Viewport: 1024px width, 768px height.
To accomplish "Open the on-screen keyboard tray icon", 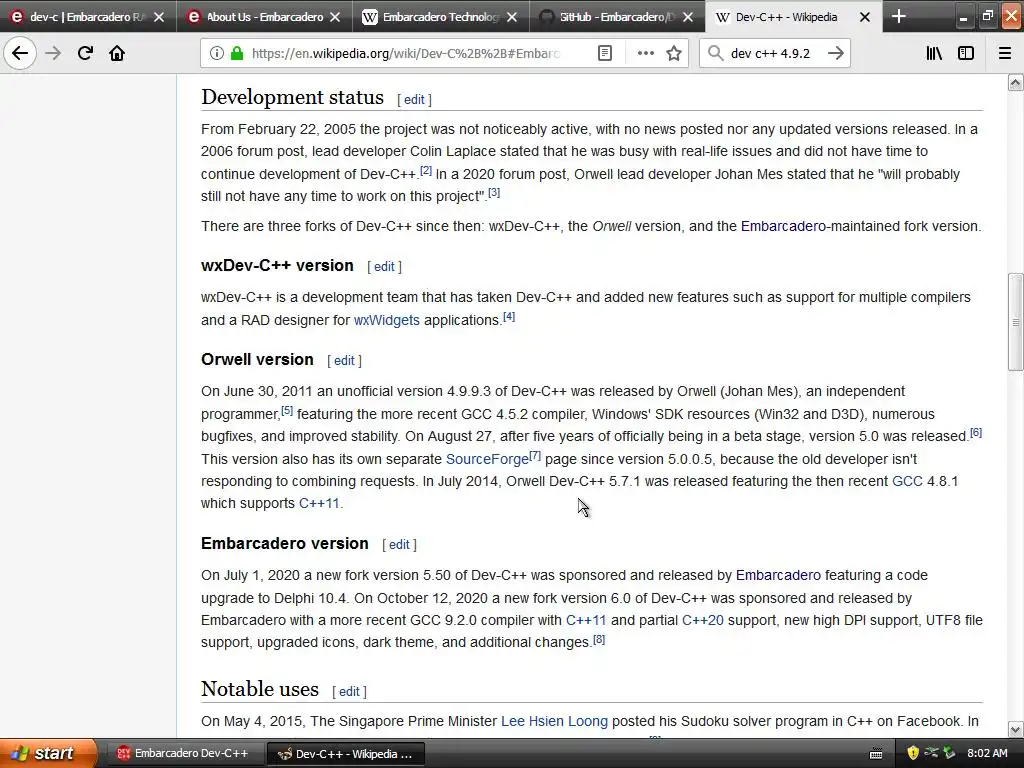I will [876, 754].
